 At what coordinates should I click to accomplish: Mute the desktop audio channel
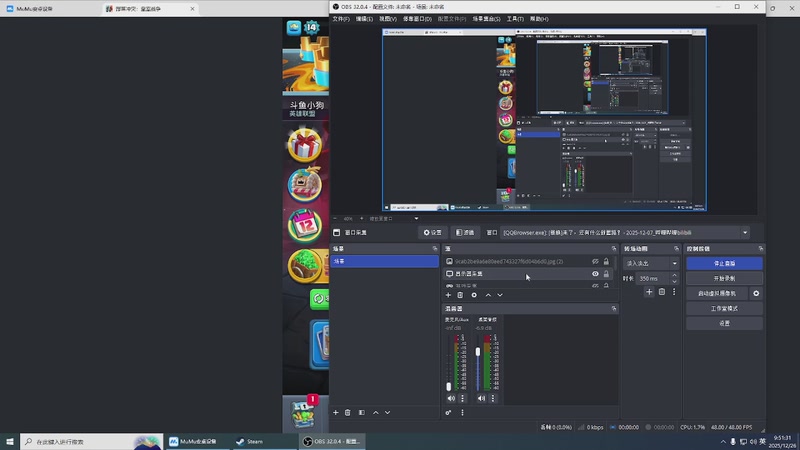point(481,398)
